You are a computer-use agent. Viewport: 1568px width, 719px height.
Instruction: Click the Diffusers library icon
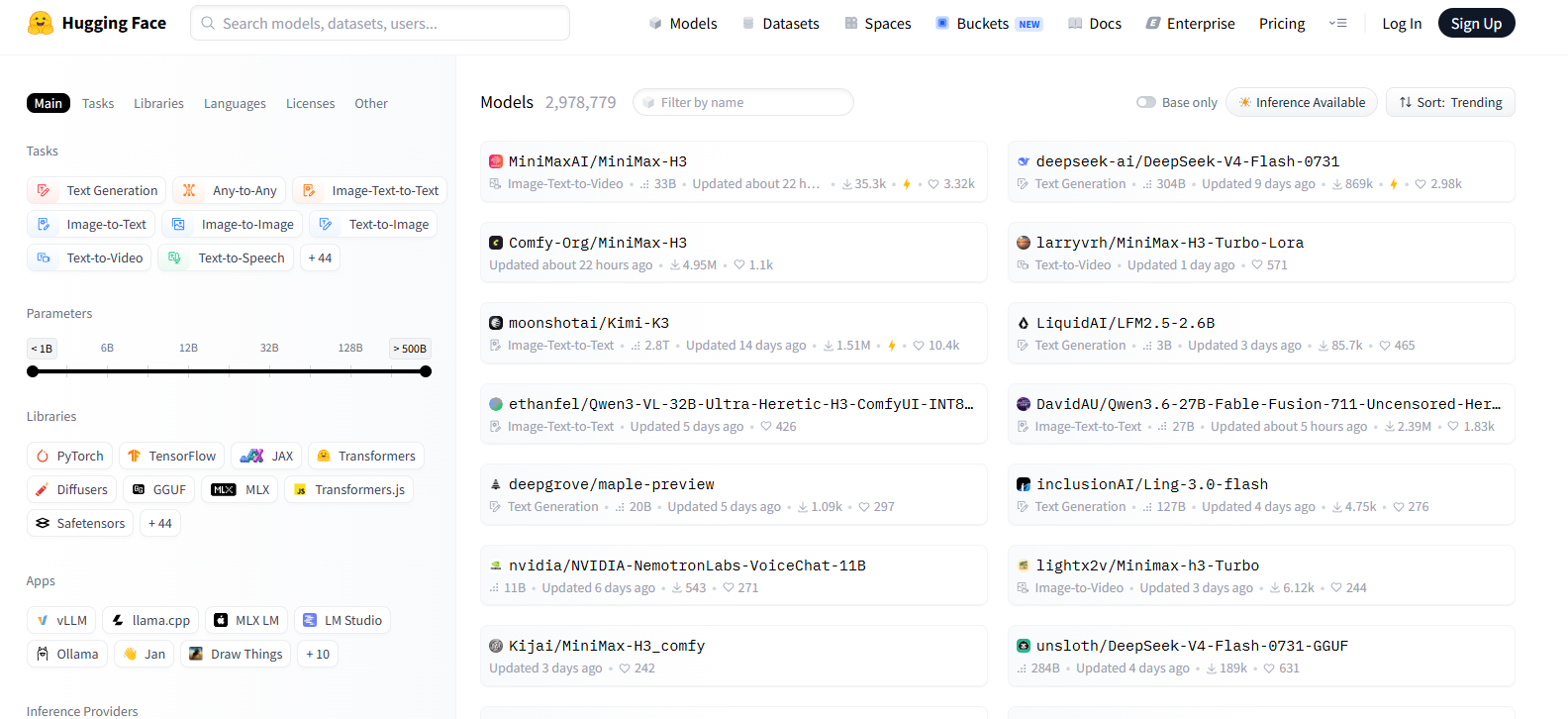43,490
